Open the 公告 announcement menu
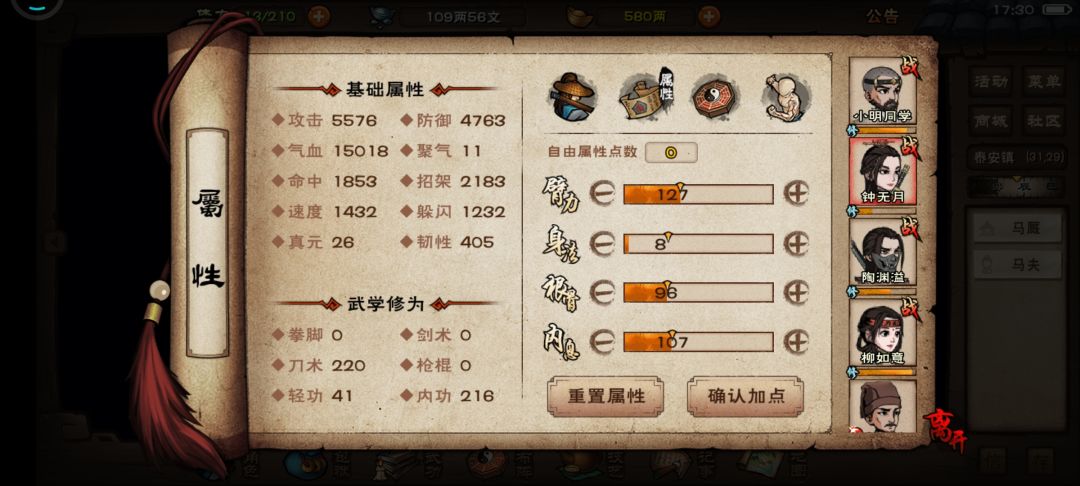The height and width of the screenshot is (486, 1080). 882,17
